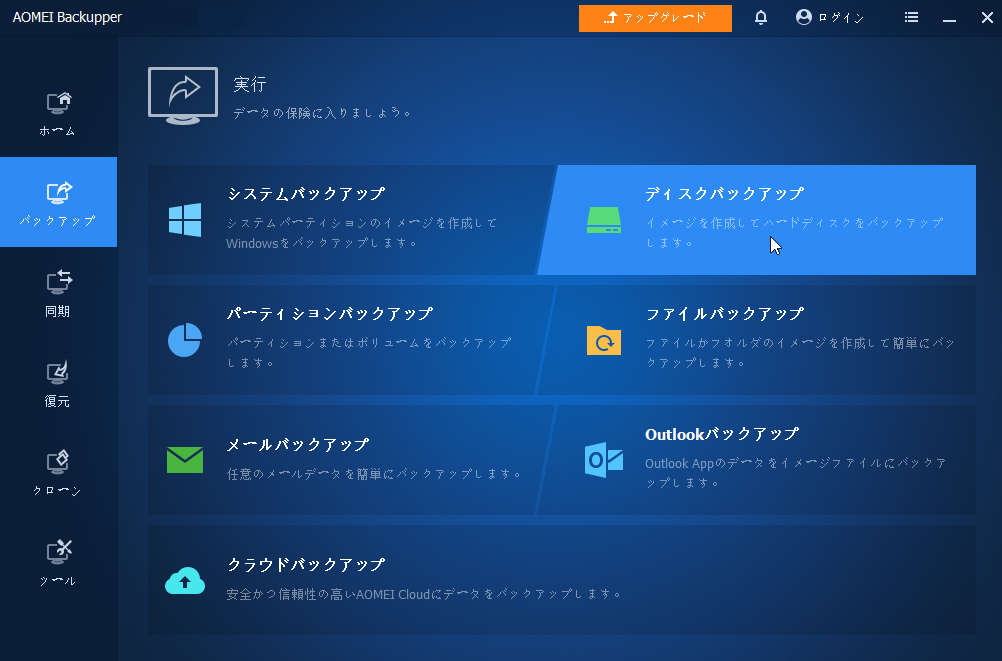Select the バックアップ sidebar icon

pos(59,192)
